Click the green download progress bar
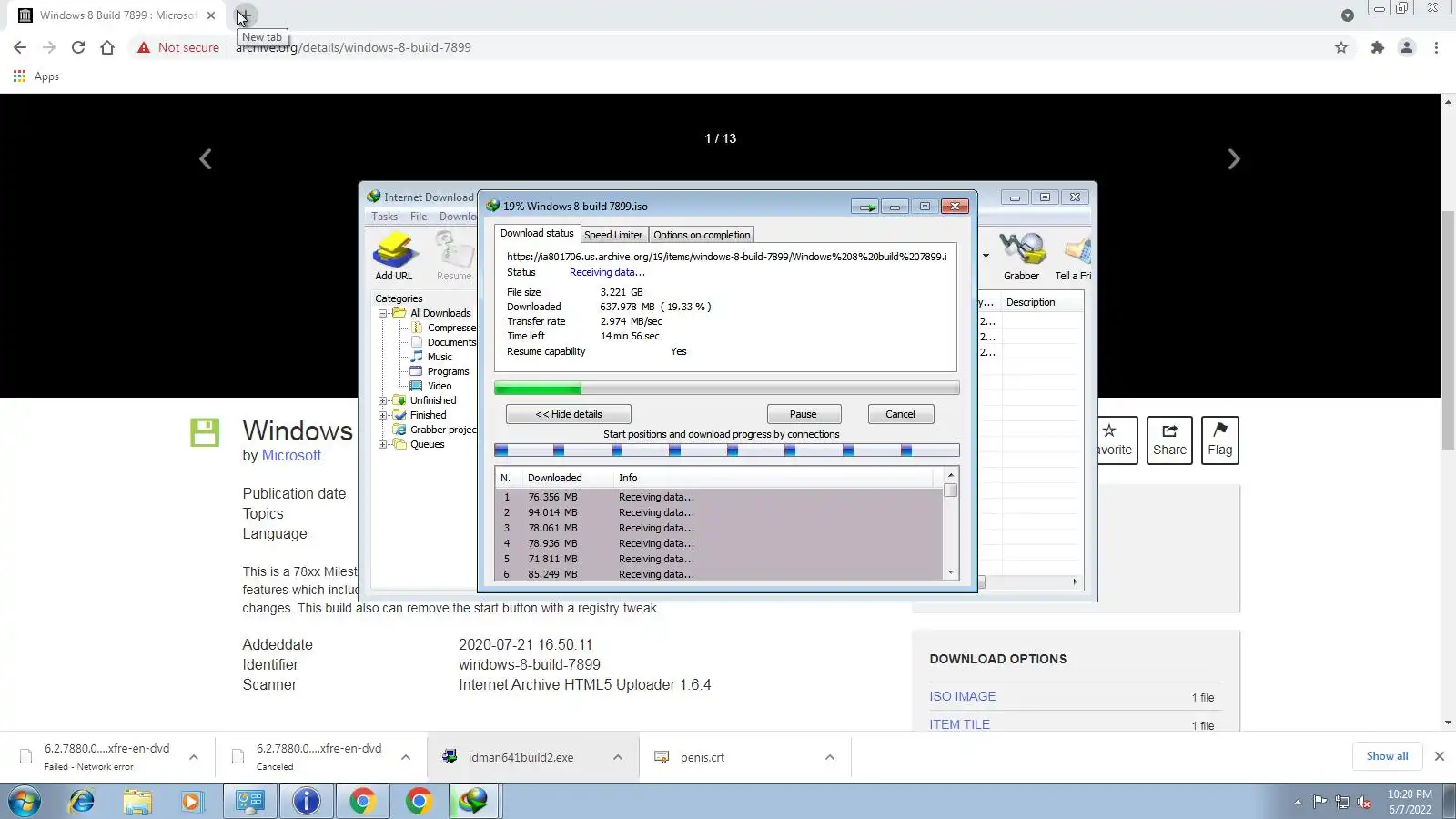The height and width of the screenshot is (819, 1456). point(726,389)
